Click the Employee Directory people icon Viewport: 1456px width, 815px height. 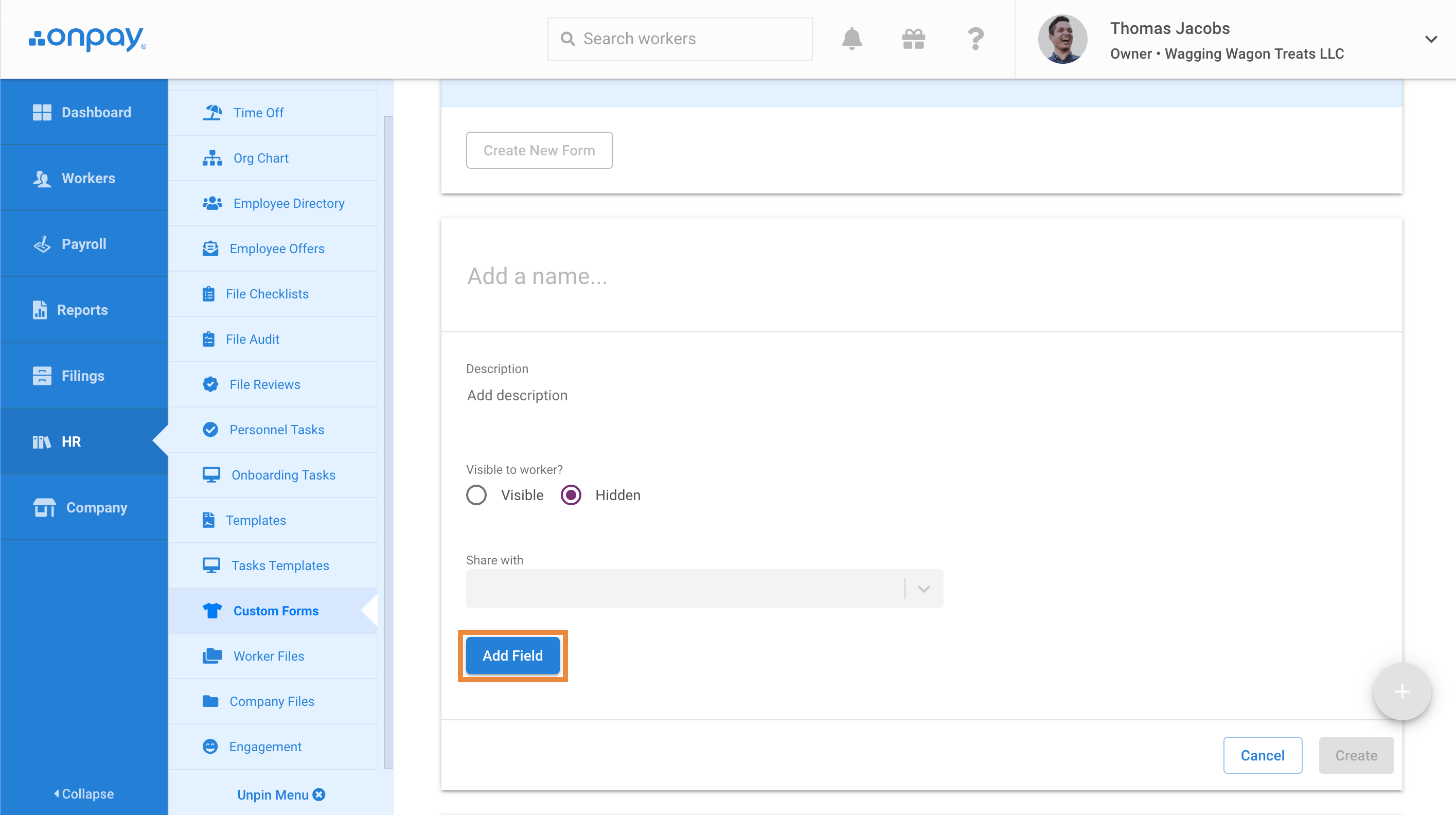point(212,203)
